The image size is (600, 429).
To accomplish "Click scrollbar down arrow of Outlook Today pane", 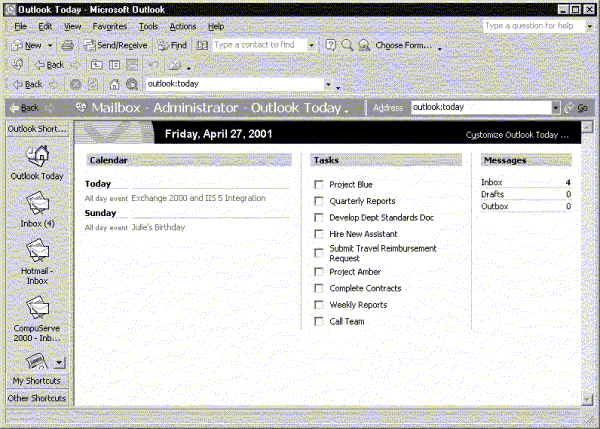I will coord(587,399).
